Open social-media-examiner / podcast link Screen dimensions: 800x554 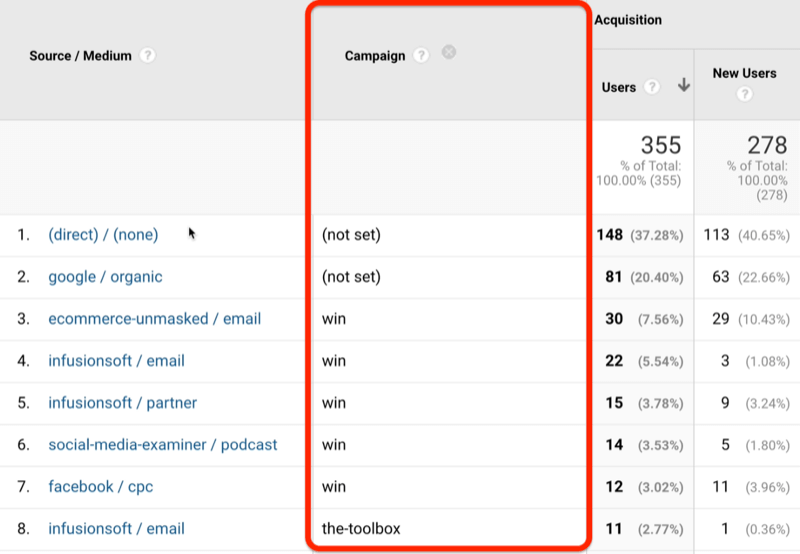pyautogui.click(x=163, y=445)
